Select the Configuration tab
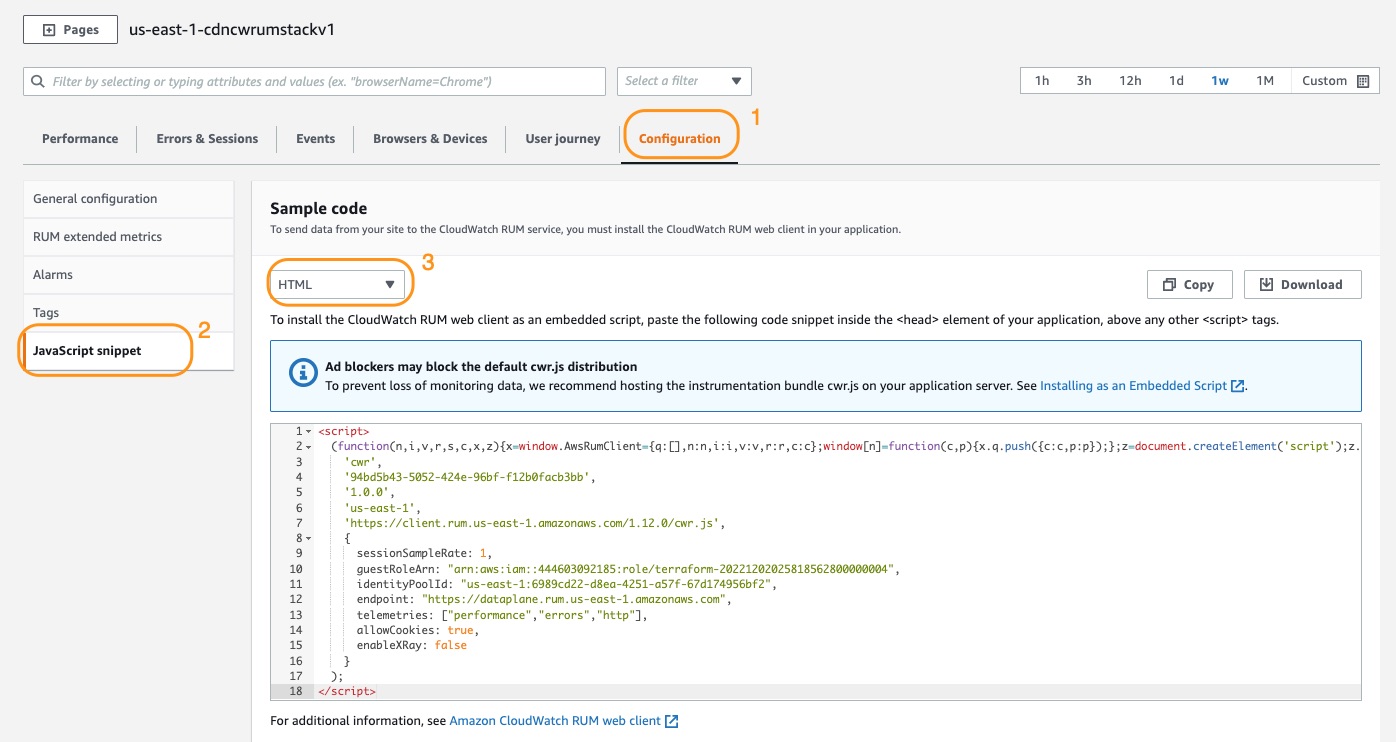This screenshot has width=1396, height=742. click(680, 139)
